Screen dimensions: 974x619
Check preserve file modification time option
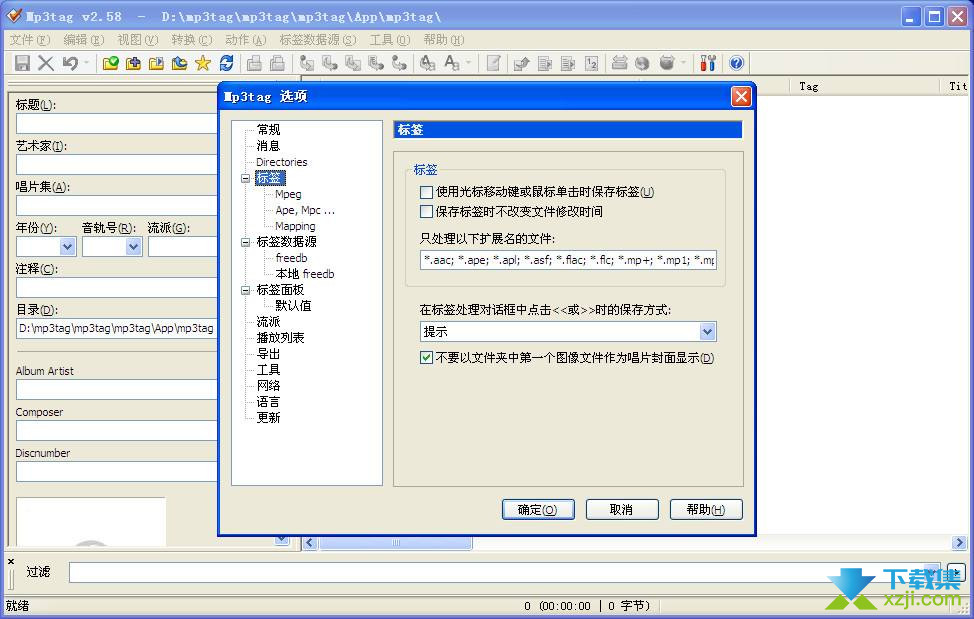coord(426,212)
